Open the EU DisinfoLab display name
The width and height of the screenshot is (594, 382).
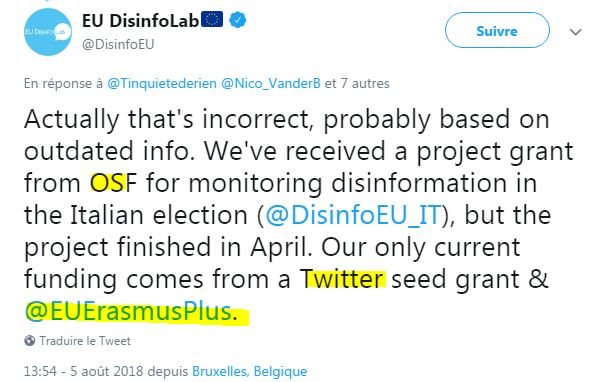pos(141,21)
